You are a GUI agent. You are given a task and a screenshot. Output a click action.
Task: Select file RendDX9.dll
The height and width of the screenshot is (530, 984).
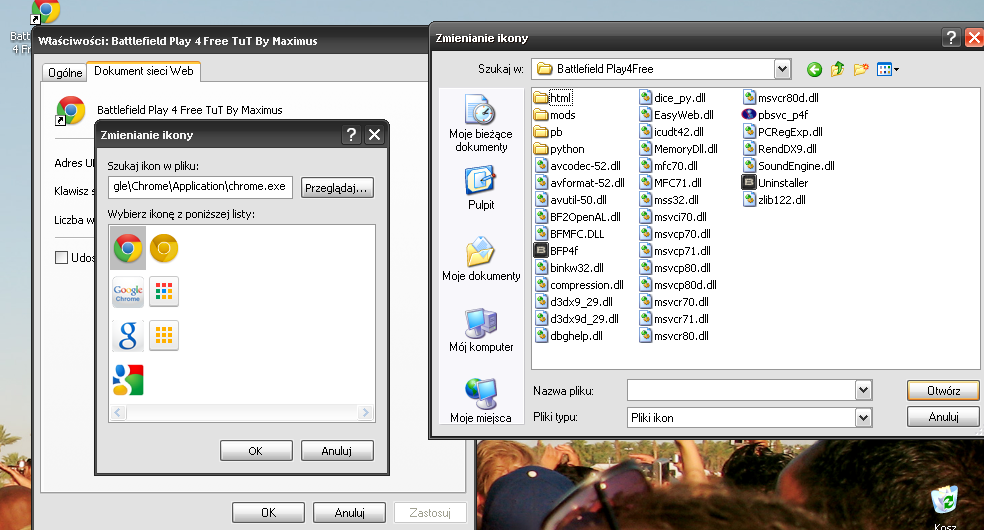point(780,149)
